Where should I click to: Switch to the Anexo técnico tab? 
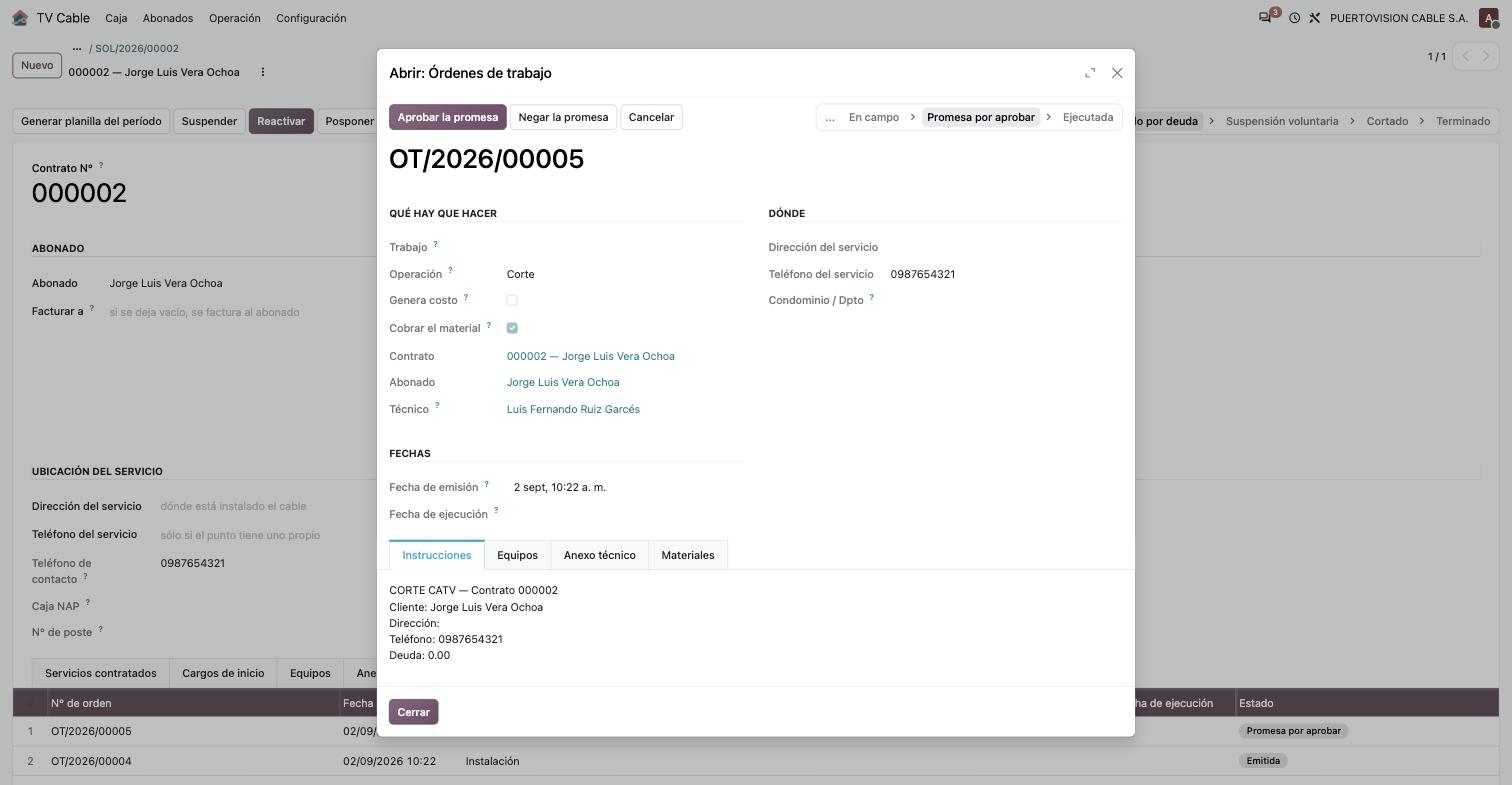click(599, 555)
